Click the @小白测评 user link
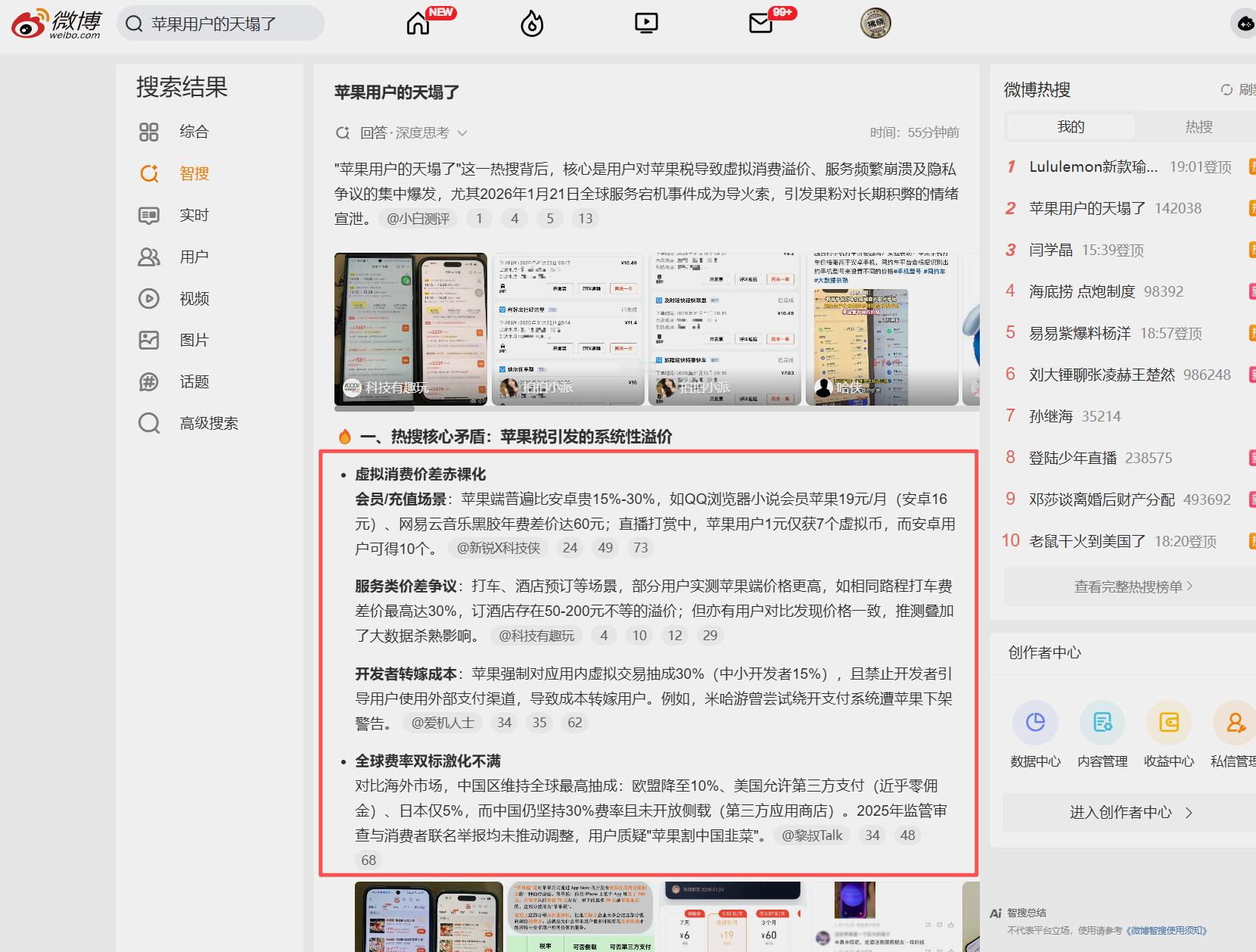The height and width of the screenshot is (952, 1256). (x=417, y=219)
